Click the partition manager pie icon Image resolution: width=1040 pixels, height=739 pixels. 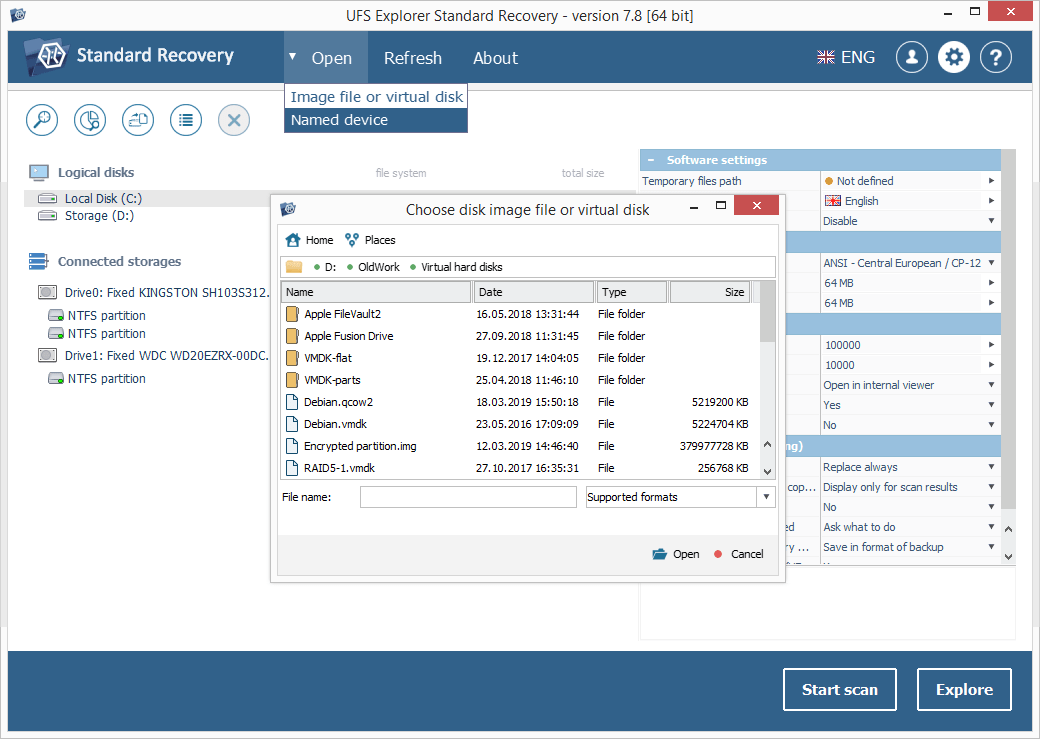click(90, 120)
